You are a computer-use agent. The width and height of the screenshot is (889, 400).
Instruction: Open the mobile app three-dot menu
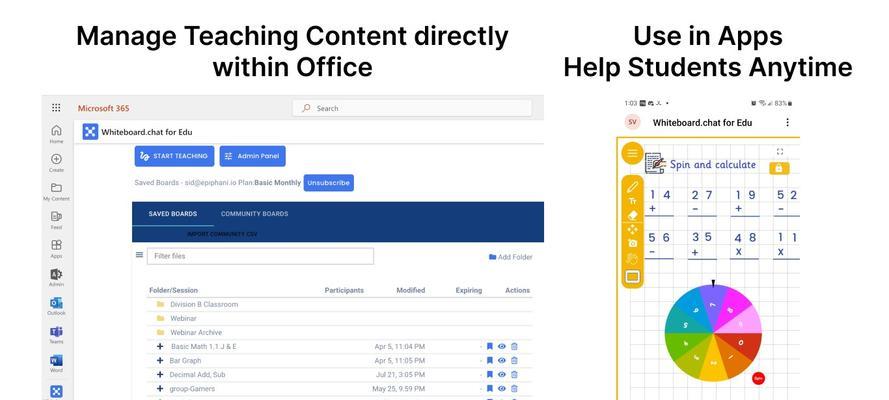787,122
